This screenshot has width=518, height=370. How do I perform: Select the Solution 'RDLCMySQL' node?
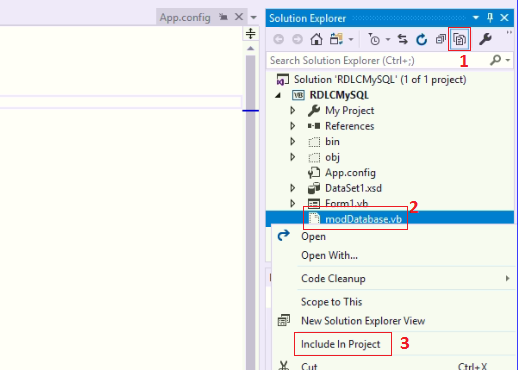(x=380, y=80)
